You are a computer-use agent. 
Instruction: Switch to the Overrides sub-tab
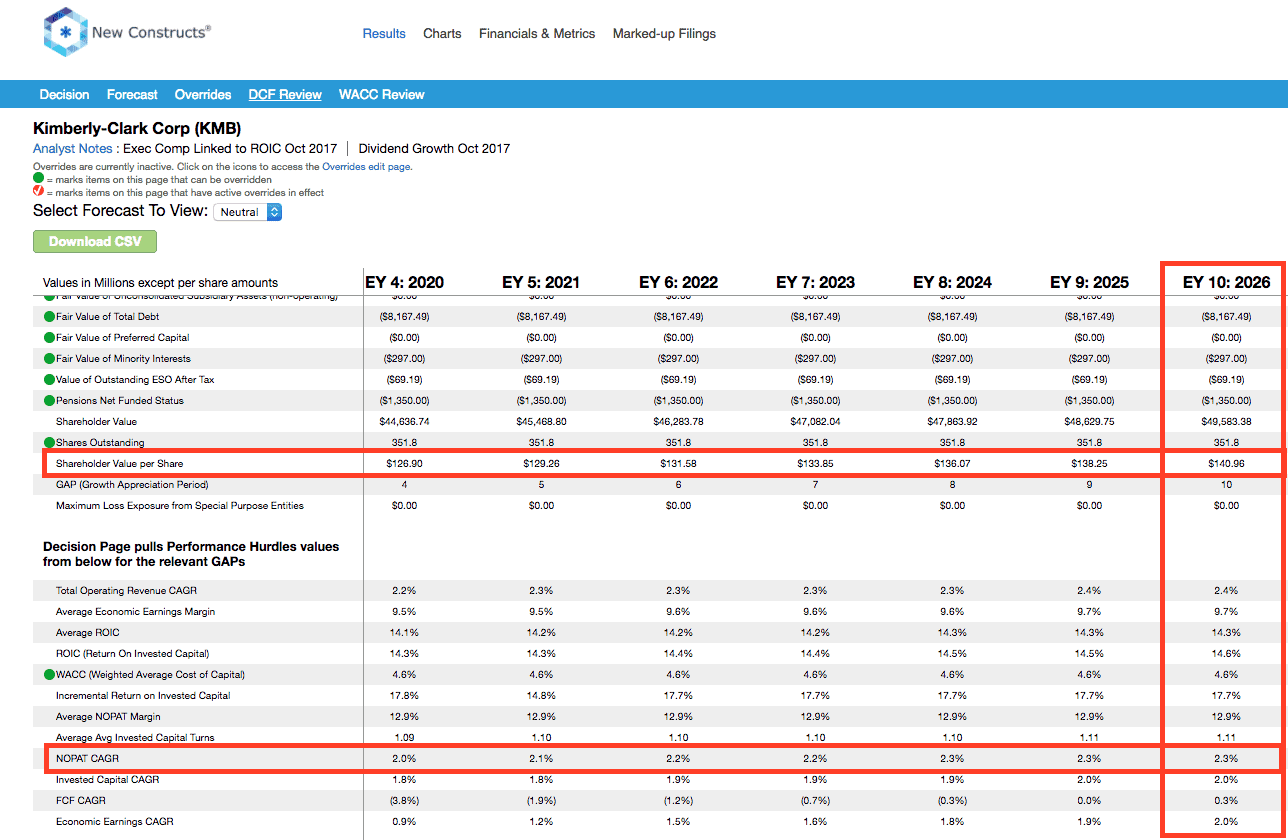(203, 95)
